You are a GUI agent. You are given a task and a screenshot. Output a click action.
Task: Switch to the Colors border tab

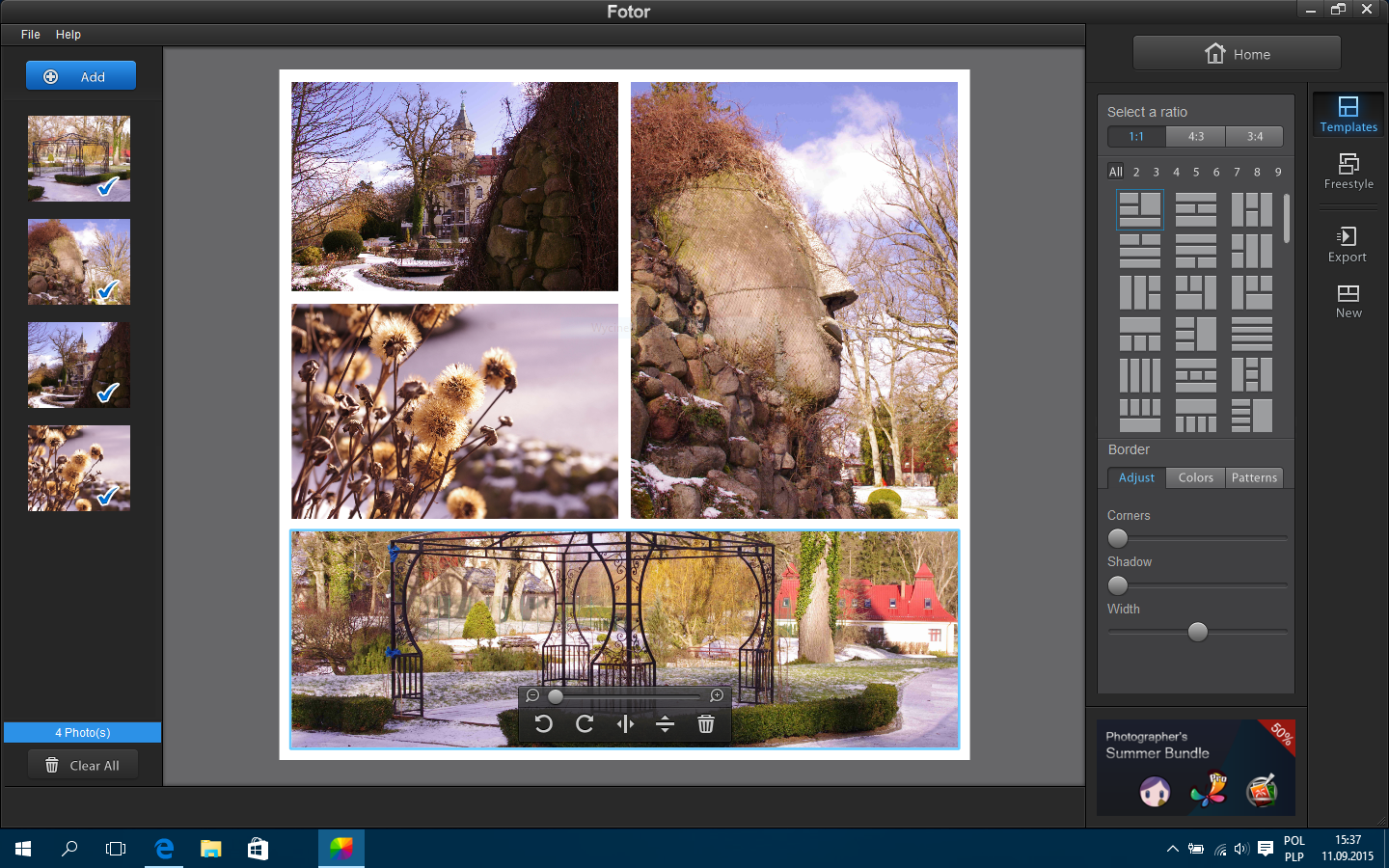(x=1196, y=477)
